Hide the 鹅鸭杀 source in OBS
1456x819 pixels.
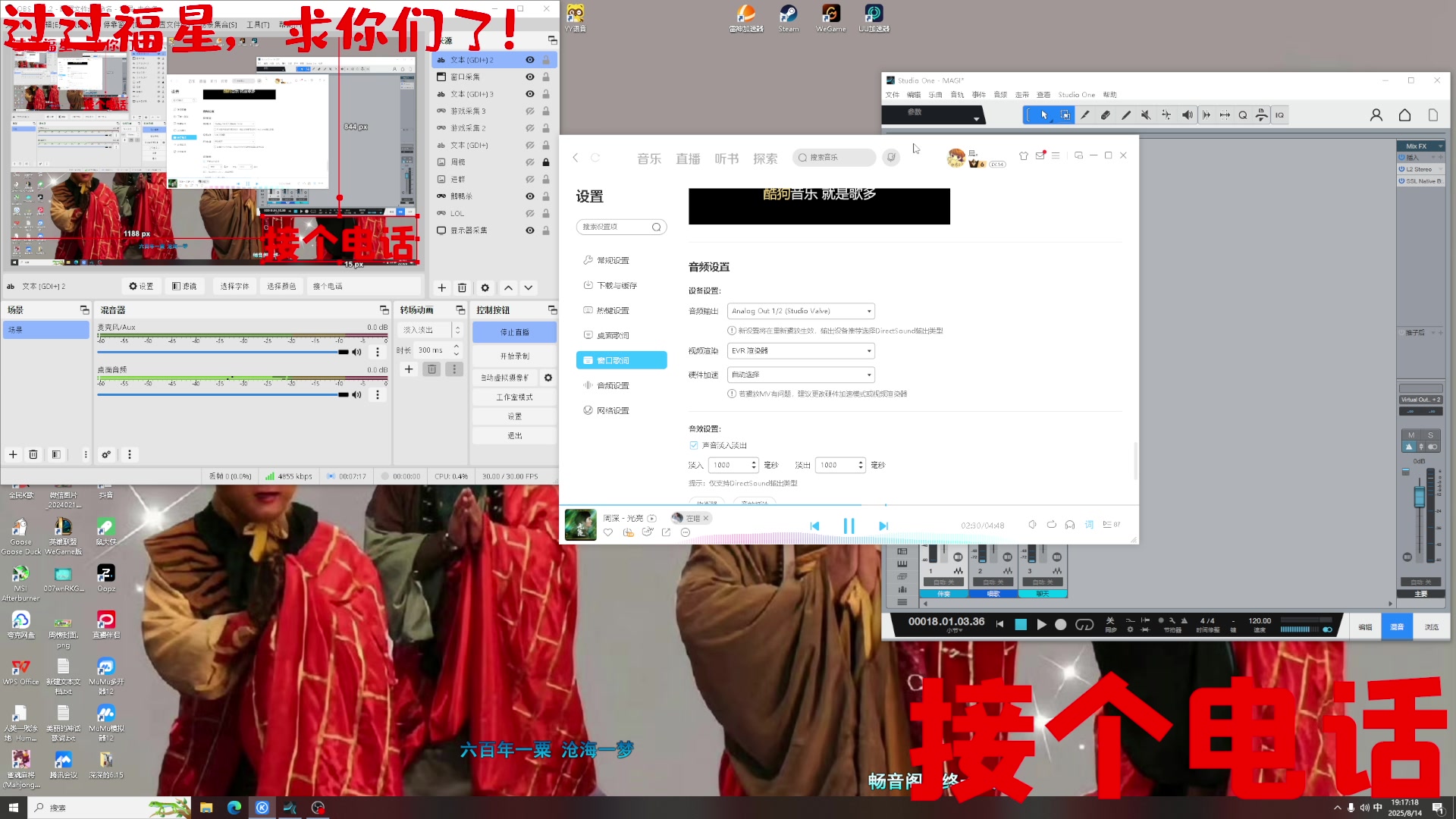point(530,196)
